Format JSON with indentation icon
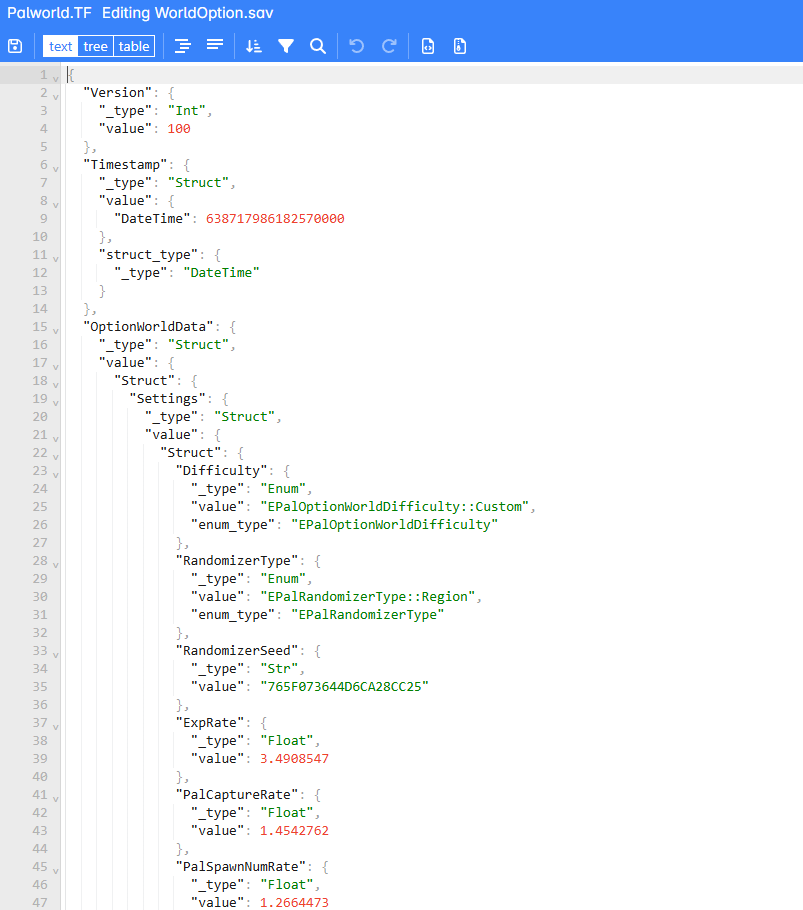Image resolution: width=803 pixels, height=910 pixels. pyautogui.click(x=183, y=46)
